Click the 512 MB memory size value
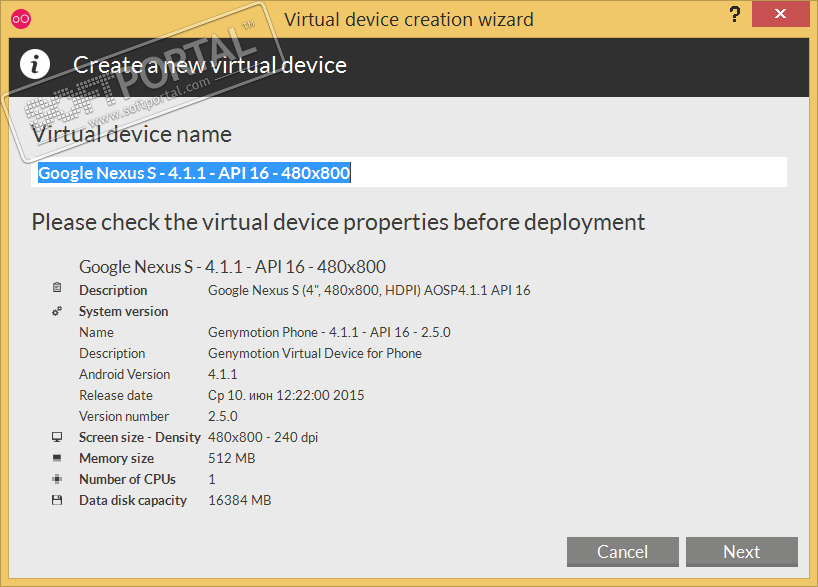This screenshot has height=587, width=818. coord(231,458)
